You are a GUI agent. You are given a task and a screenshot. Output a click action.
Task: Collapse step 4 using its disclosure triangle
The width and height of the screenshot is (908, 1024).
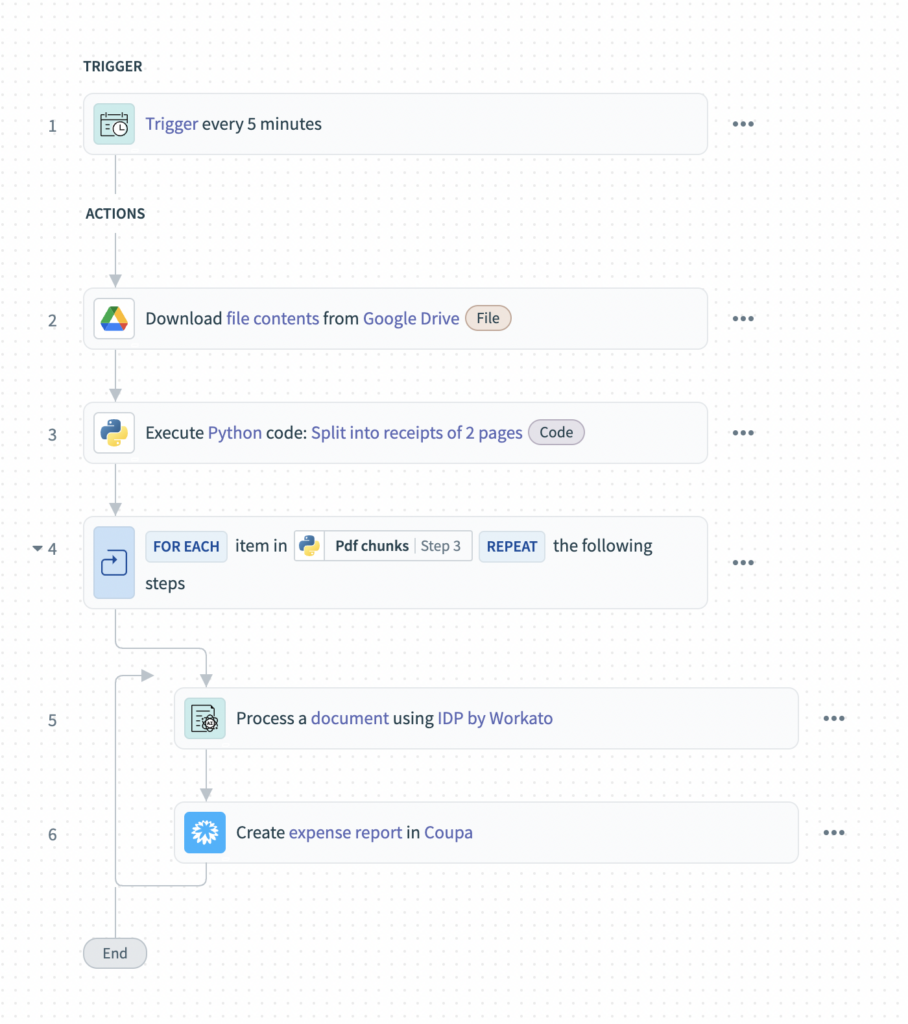pos(37,548)
